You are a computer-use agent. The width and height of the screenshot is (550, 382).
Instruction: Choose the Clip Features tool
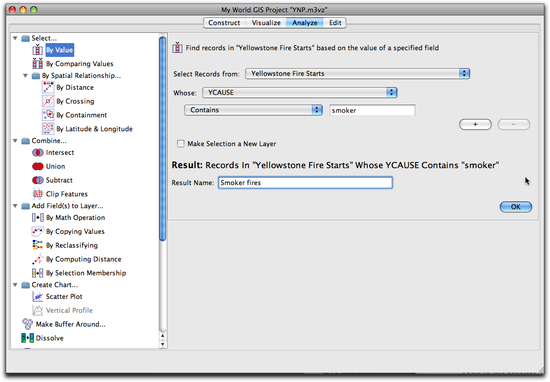pos(67,194)
